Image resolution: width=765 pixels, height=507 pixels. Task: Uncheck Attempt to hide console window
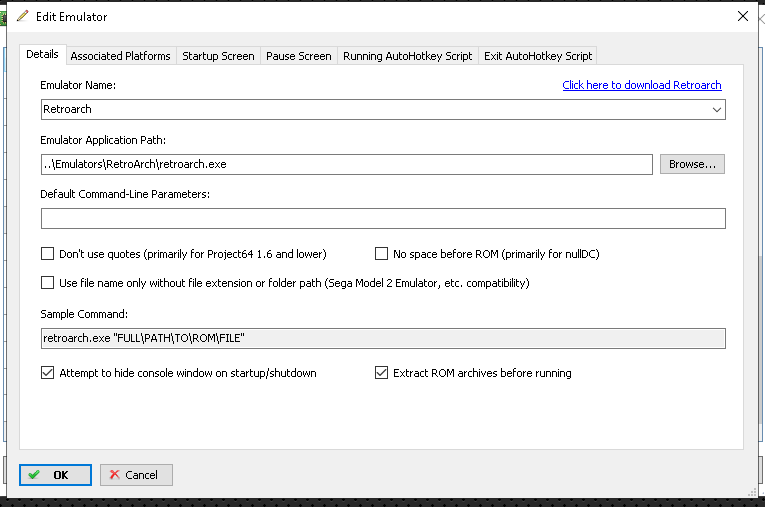tap(47, 373)
